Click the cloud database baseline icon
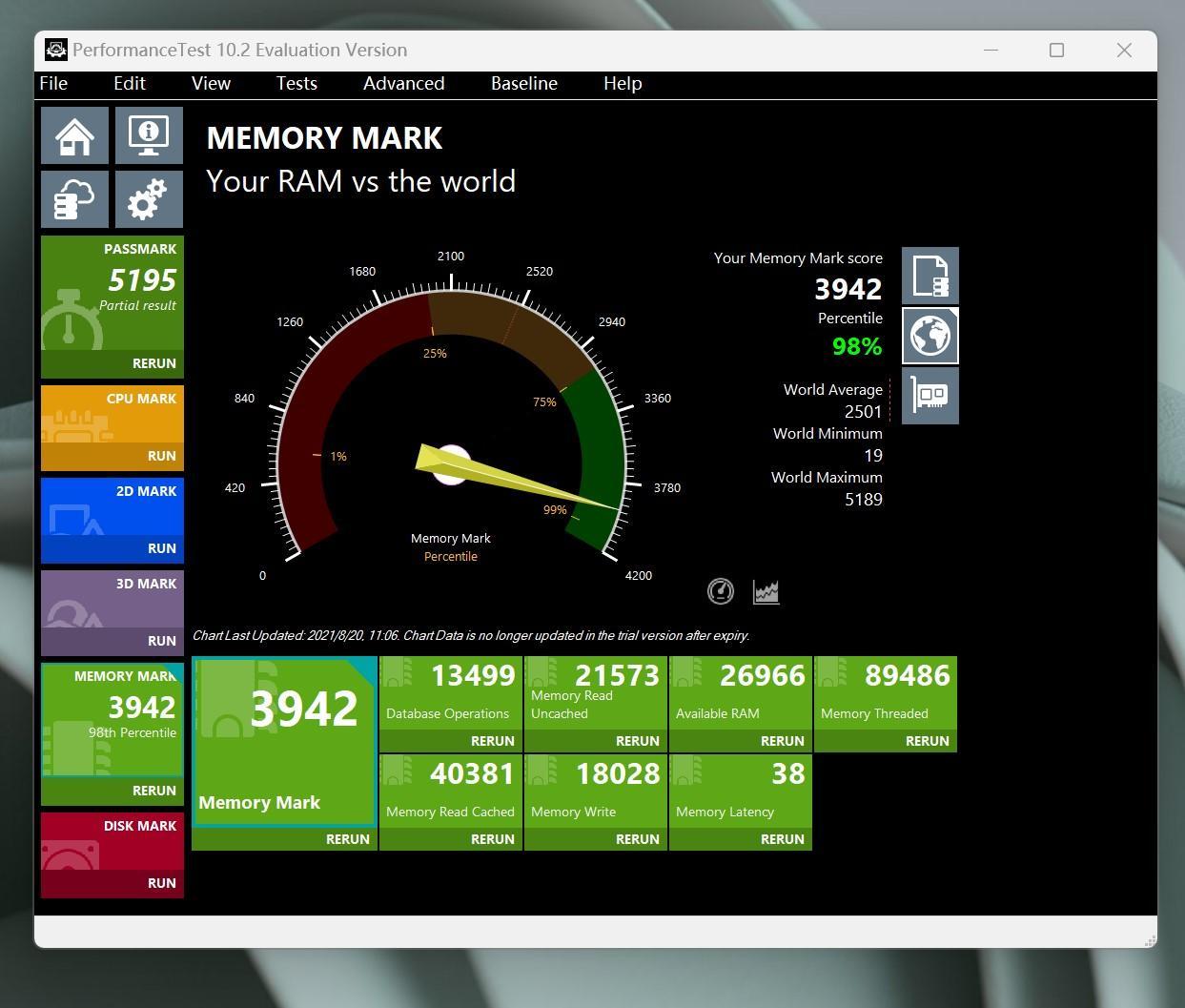This screenshot has width=1185, height=1008. click(x=74, y=199)
